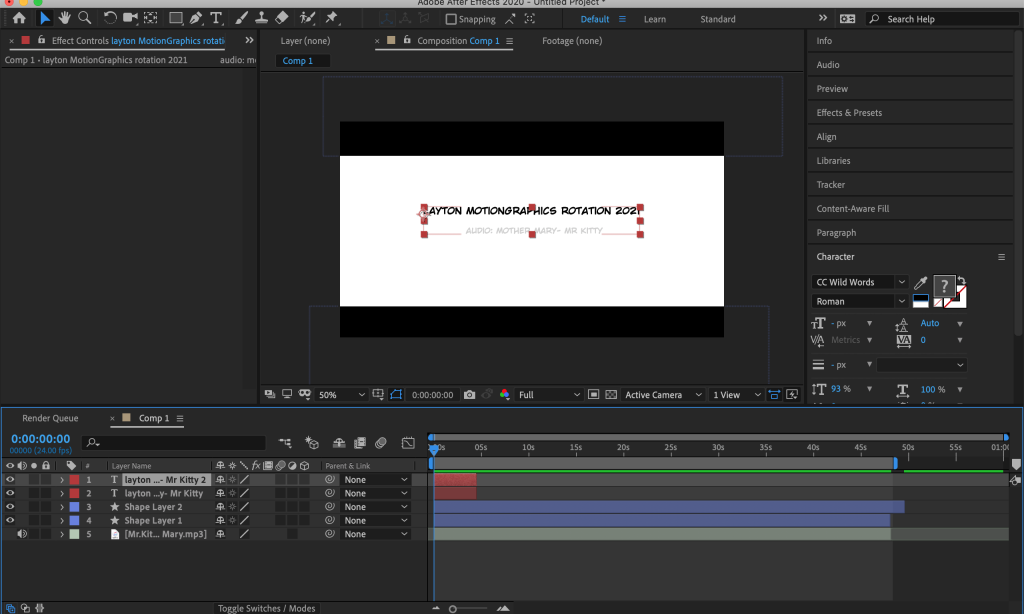1024x614 pixels.
Task: Toggle the transparency grid icon
Action: point(611,395)
